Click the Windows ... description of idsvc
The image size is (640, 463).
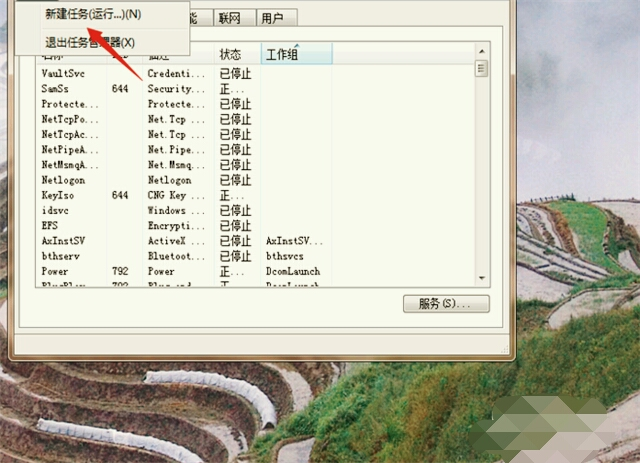pos(176,211)
